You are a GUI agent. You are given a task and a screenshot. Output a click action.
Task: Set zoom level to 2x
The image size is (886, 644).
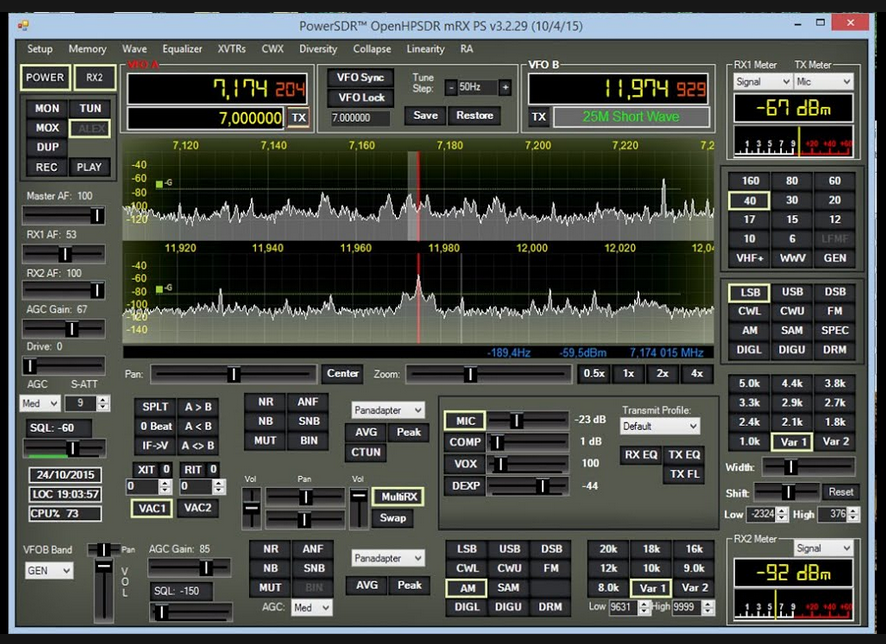[662, 374]
